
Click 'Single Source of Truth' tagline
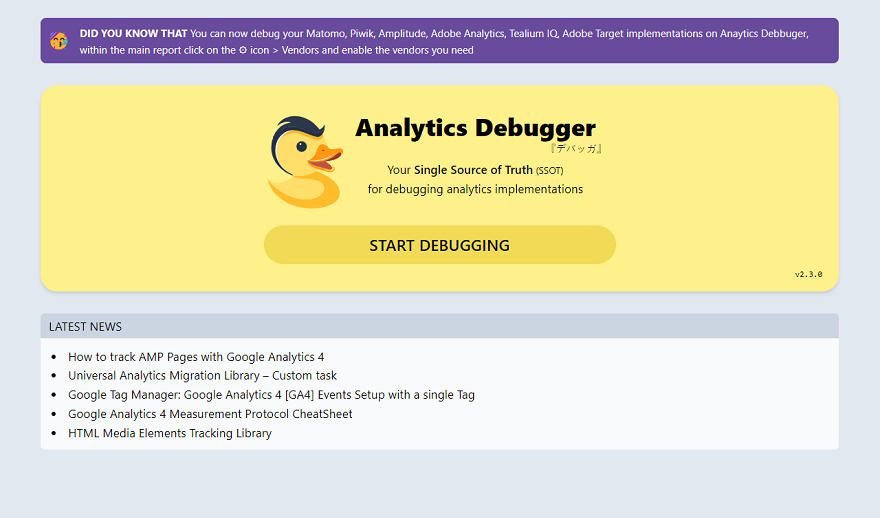pos(473,170)
